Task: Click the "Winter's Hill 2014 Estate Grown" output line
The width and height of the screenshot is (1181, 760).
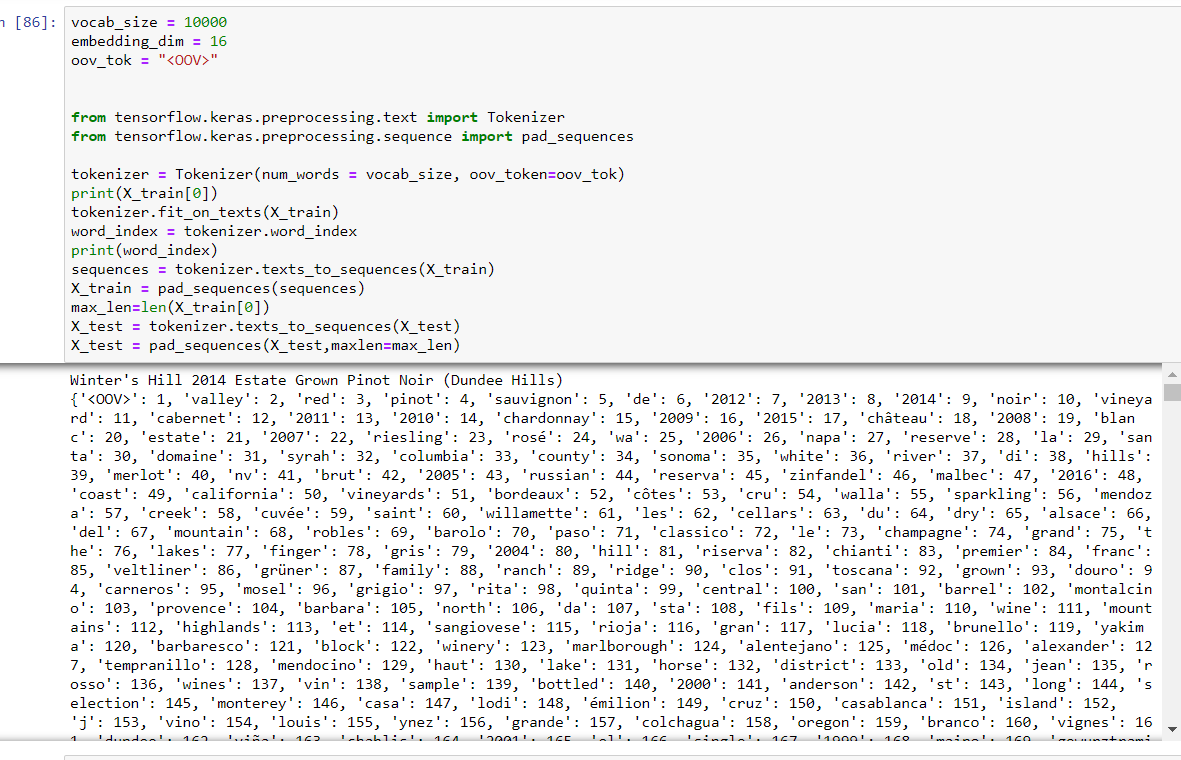Action: coord(316,380)
